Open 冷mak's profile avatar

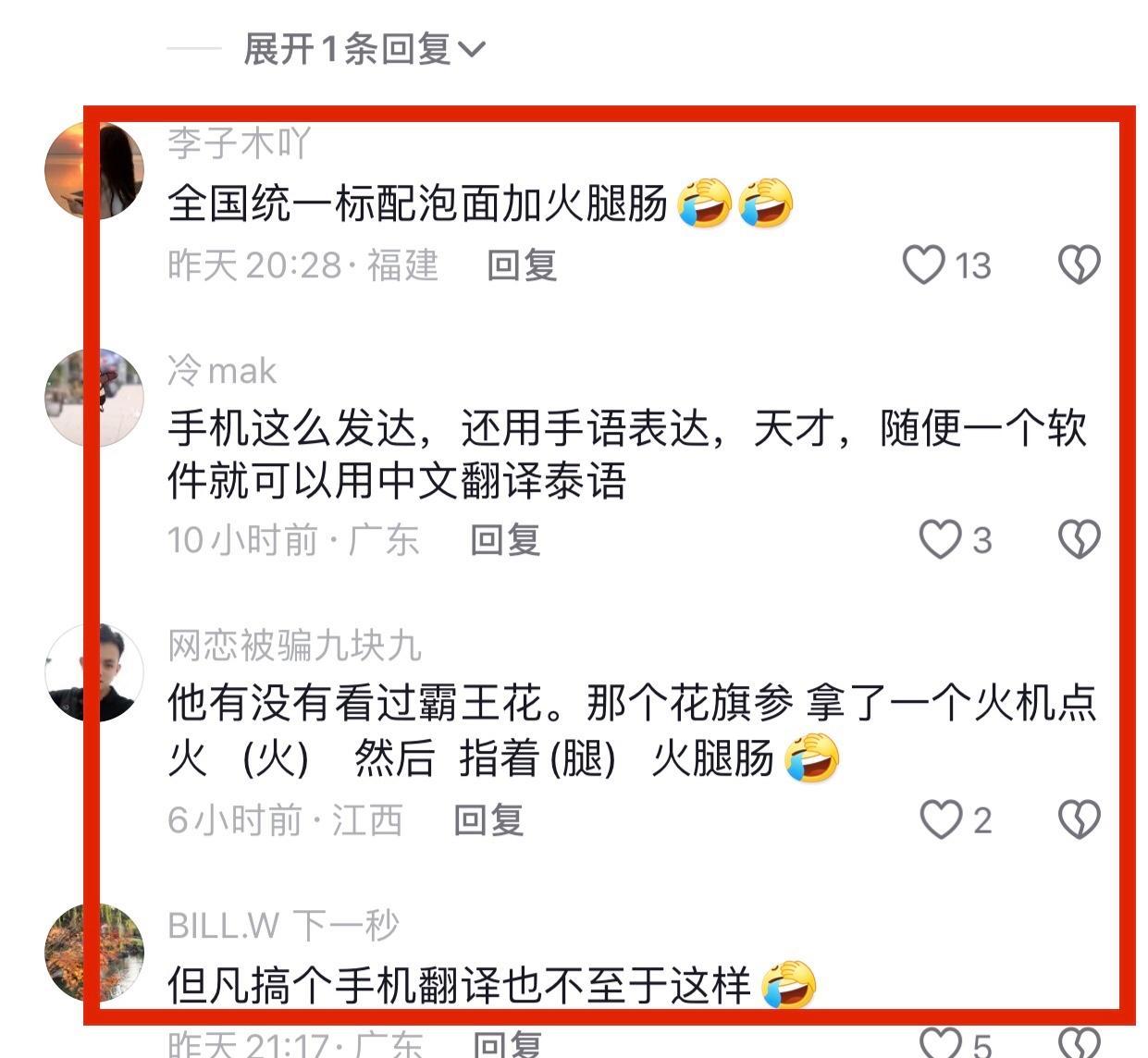click(94, 398)
